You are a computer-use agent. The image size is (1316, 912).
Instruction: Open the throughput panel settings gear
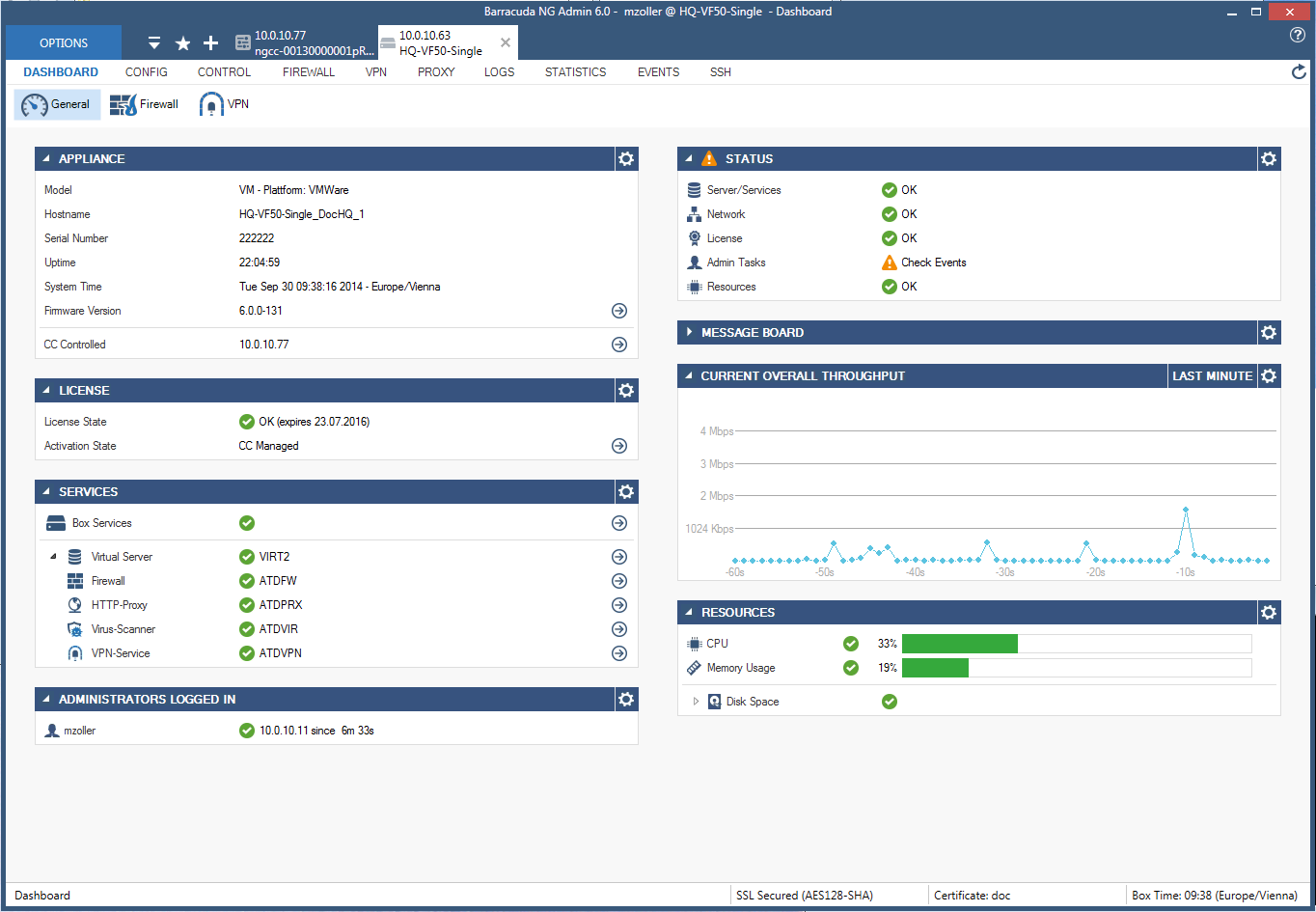coord(1269,376)
